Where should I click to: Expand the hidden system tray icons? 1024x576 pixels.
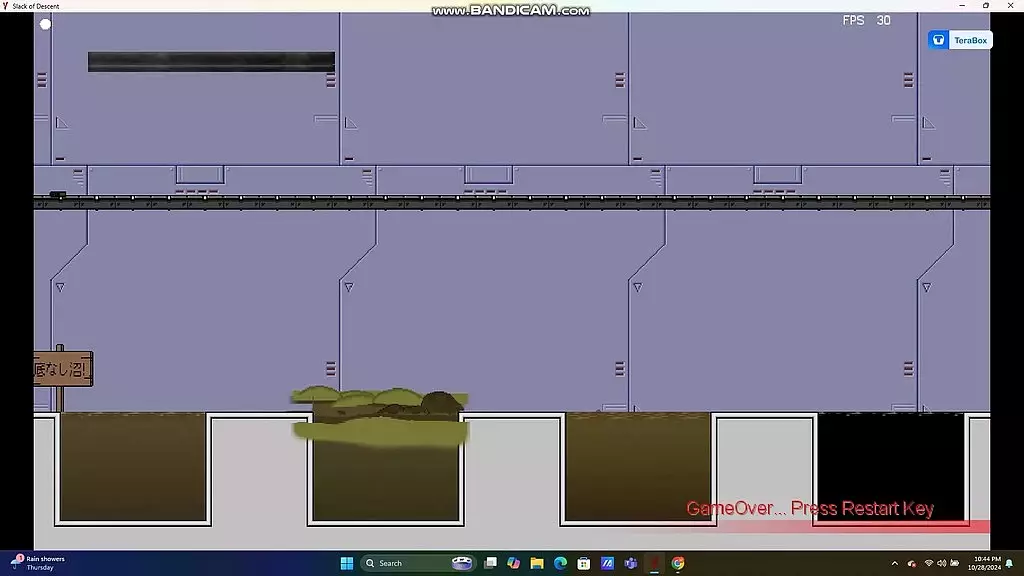click(896, 563)
